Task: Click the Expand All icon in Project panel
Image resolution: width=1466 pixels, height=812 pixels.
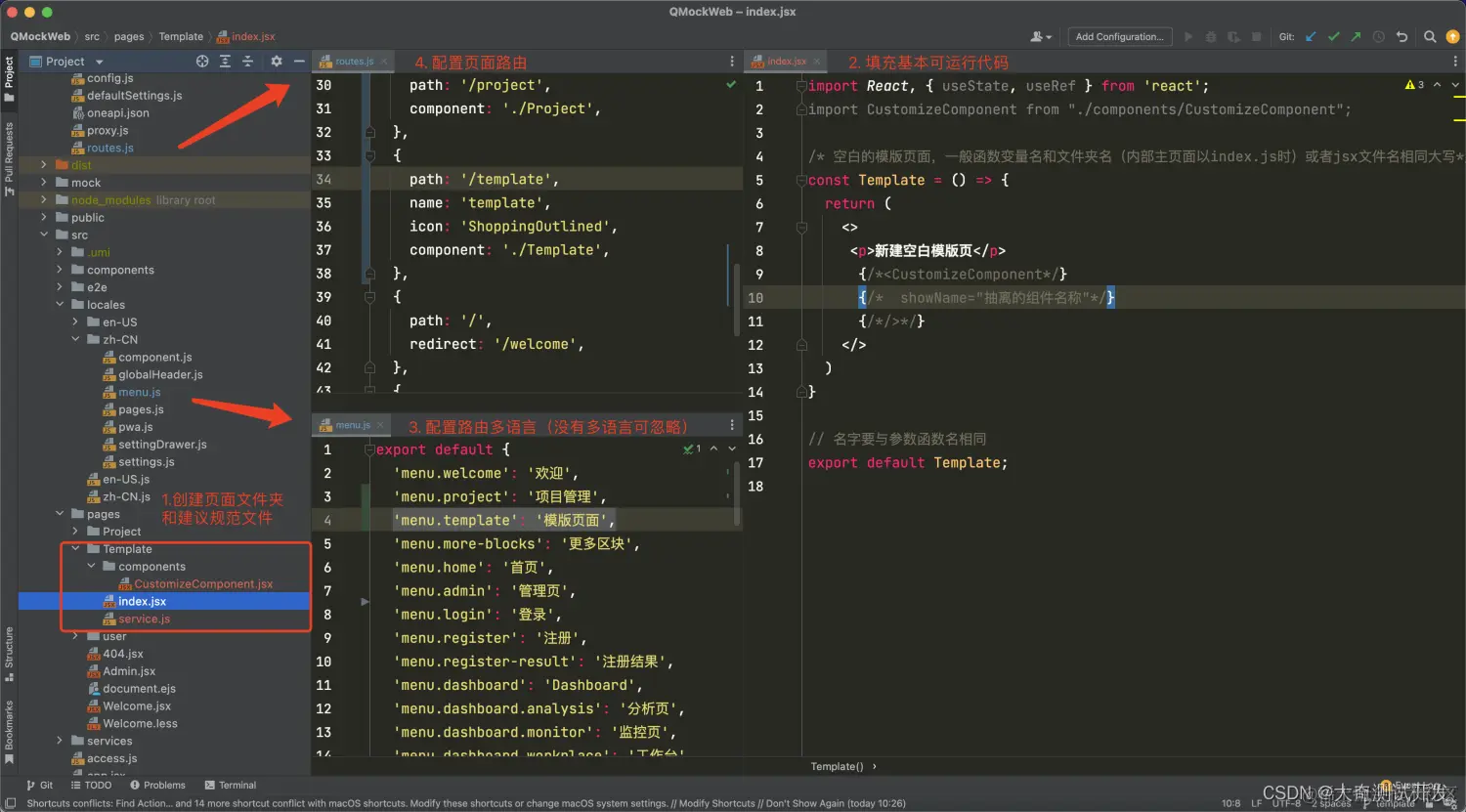Action: (x=225, y=61)
